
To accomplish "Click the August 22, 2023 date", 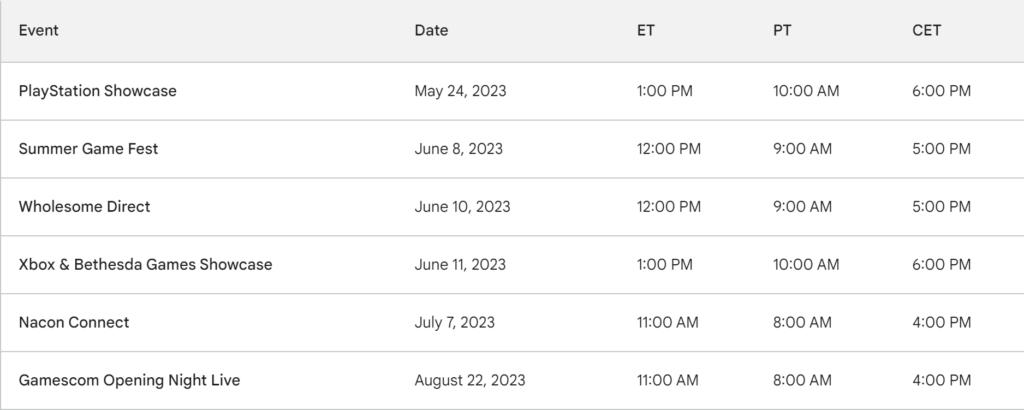I will pos(470,381).
